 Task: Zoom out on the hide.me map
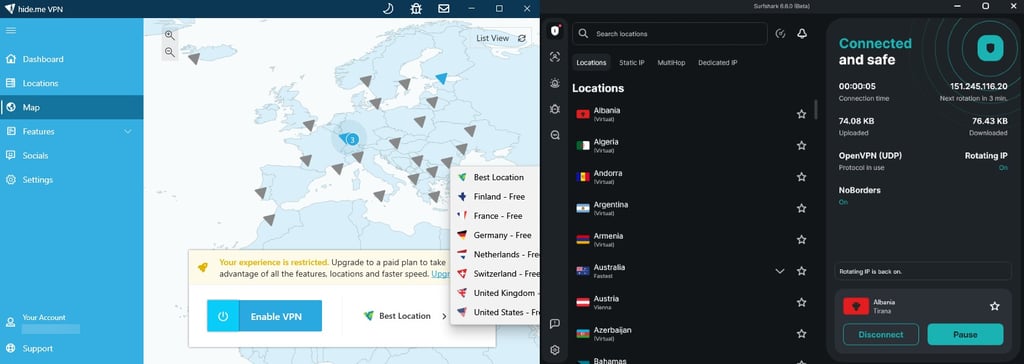tap(170, 52)
